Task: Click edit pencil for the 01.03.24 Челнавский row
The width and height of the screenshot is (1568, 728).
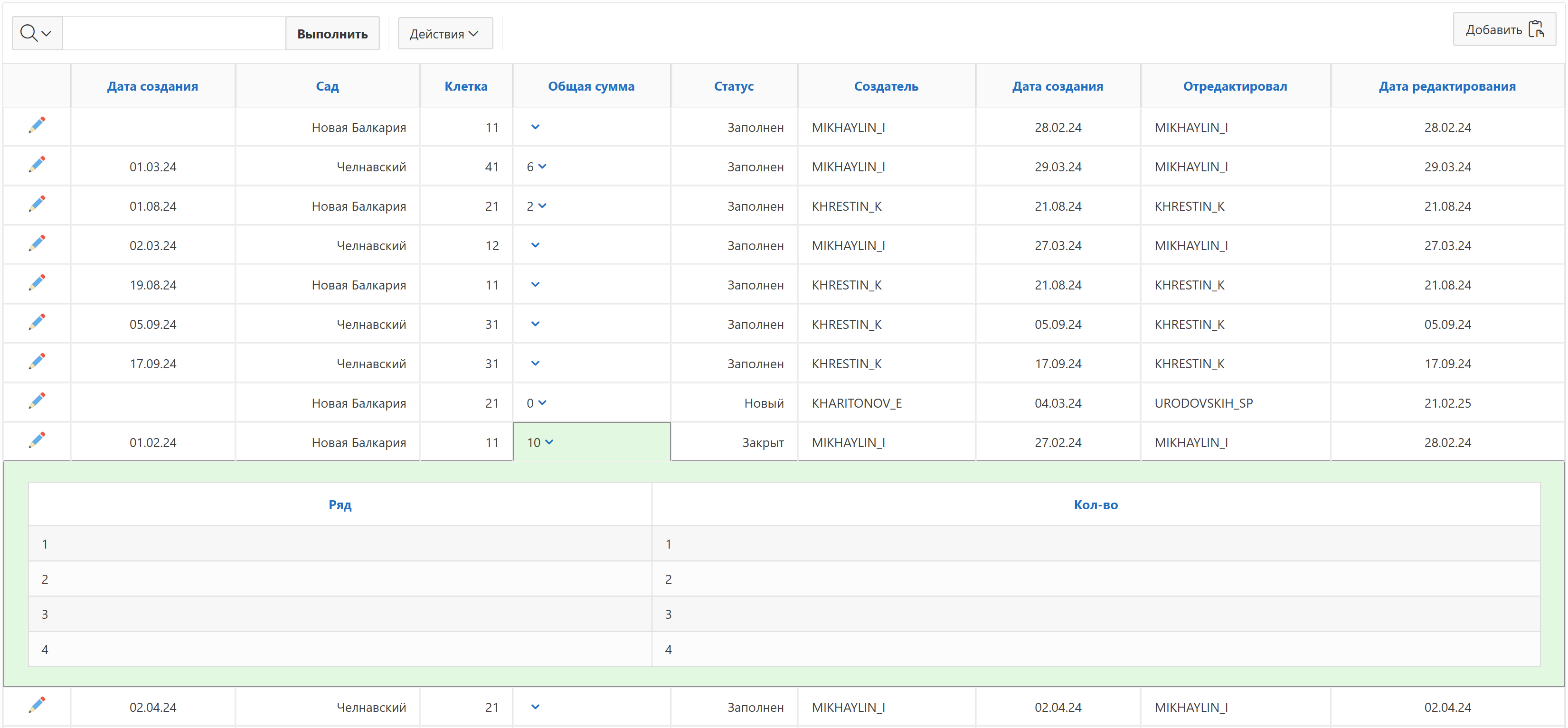Action: tap(37, 165)
